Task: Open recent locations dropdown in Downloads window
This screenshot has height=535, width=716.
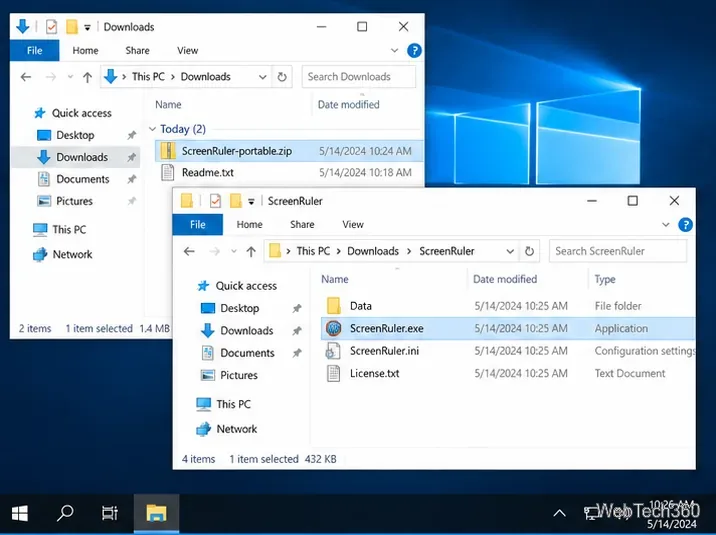Action: [x=70, y=77]
